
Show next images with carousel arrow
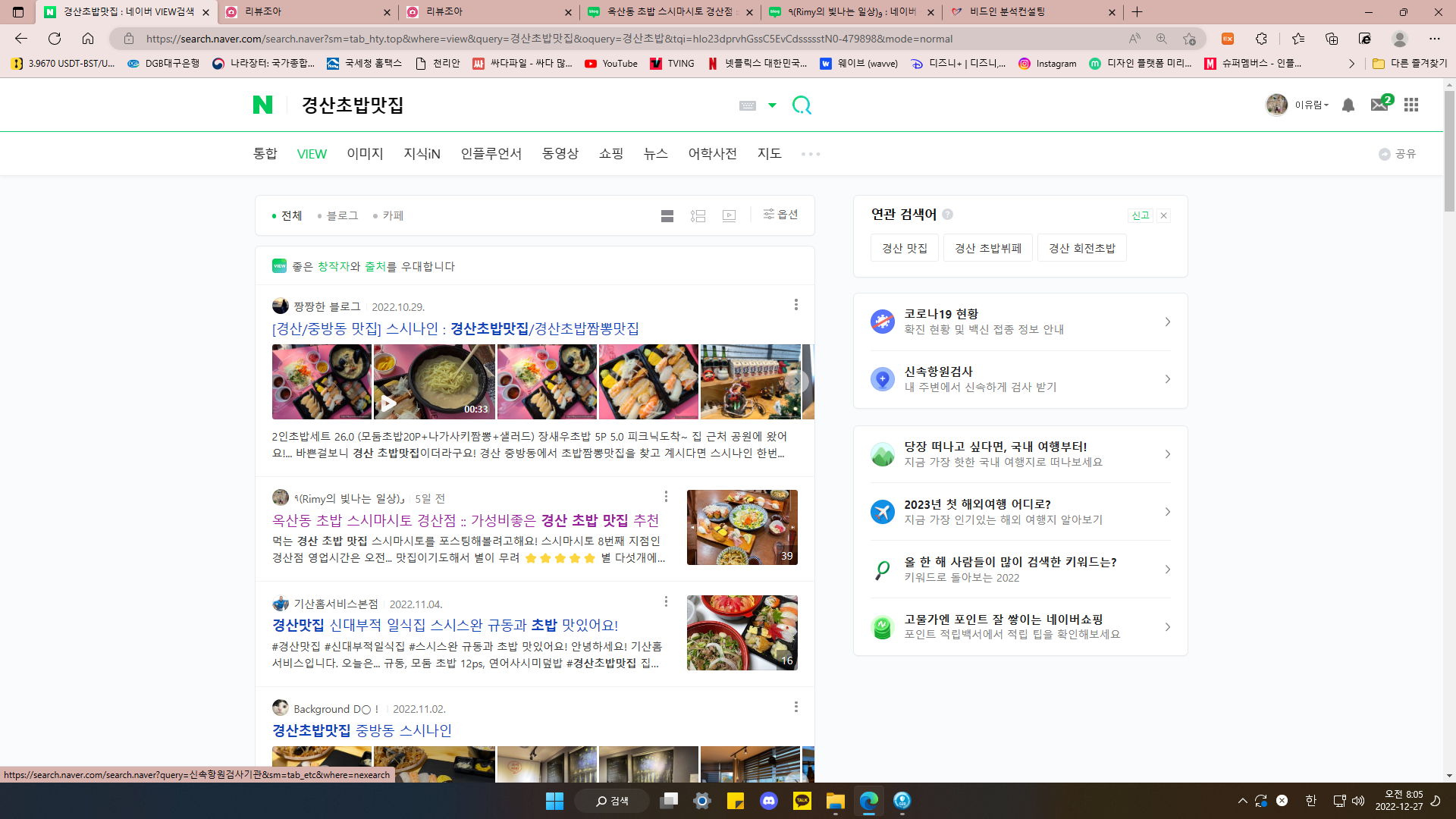coord(795,381)
